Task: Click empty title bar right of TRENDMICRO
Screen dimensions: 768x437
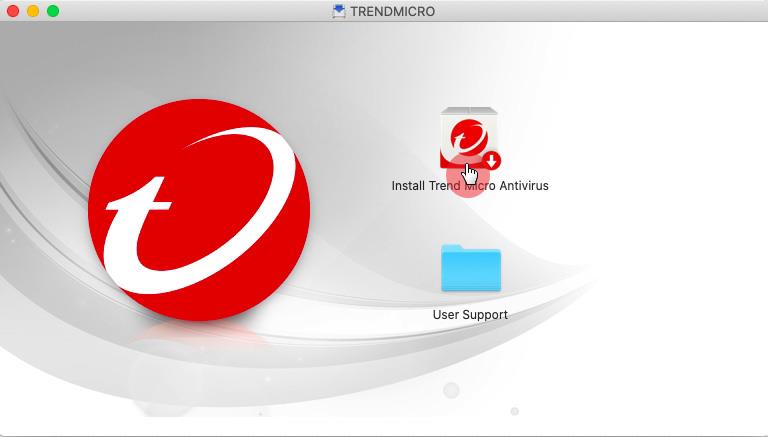Action: pyautogui.click(x=600, y=11)
